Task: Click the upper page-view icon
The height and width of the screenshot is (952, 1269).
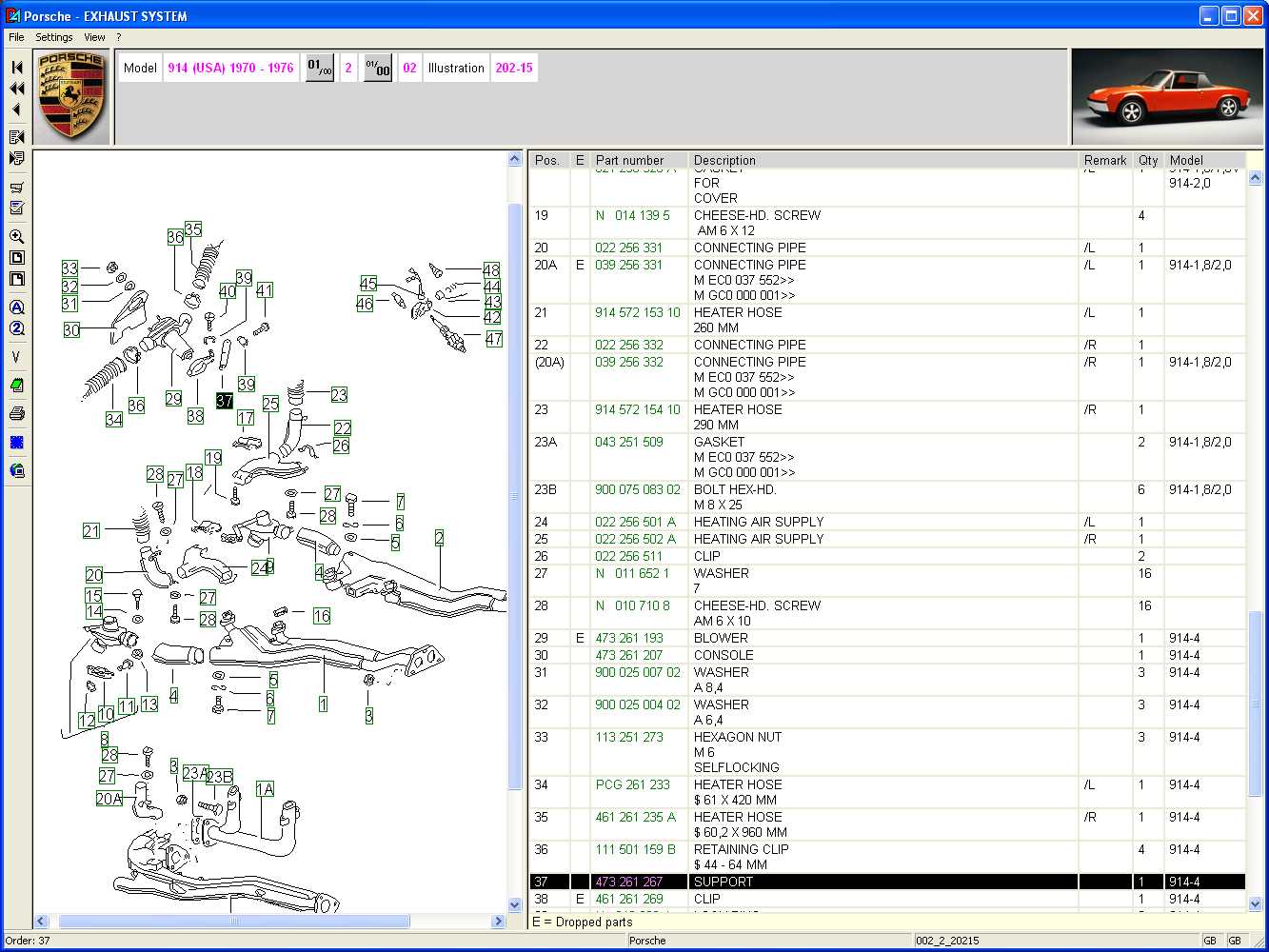Action: (x=16, y=258)
